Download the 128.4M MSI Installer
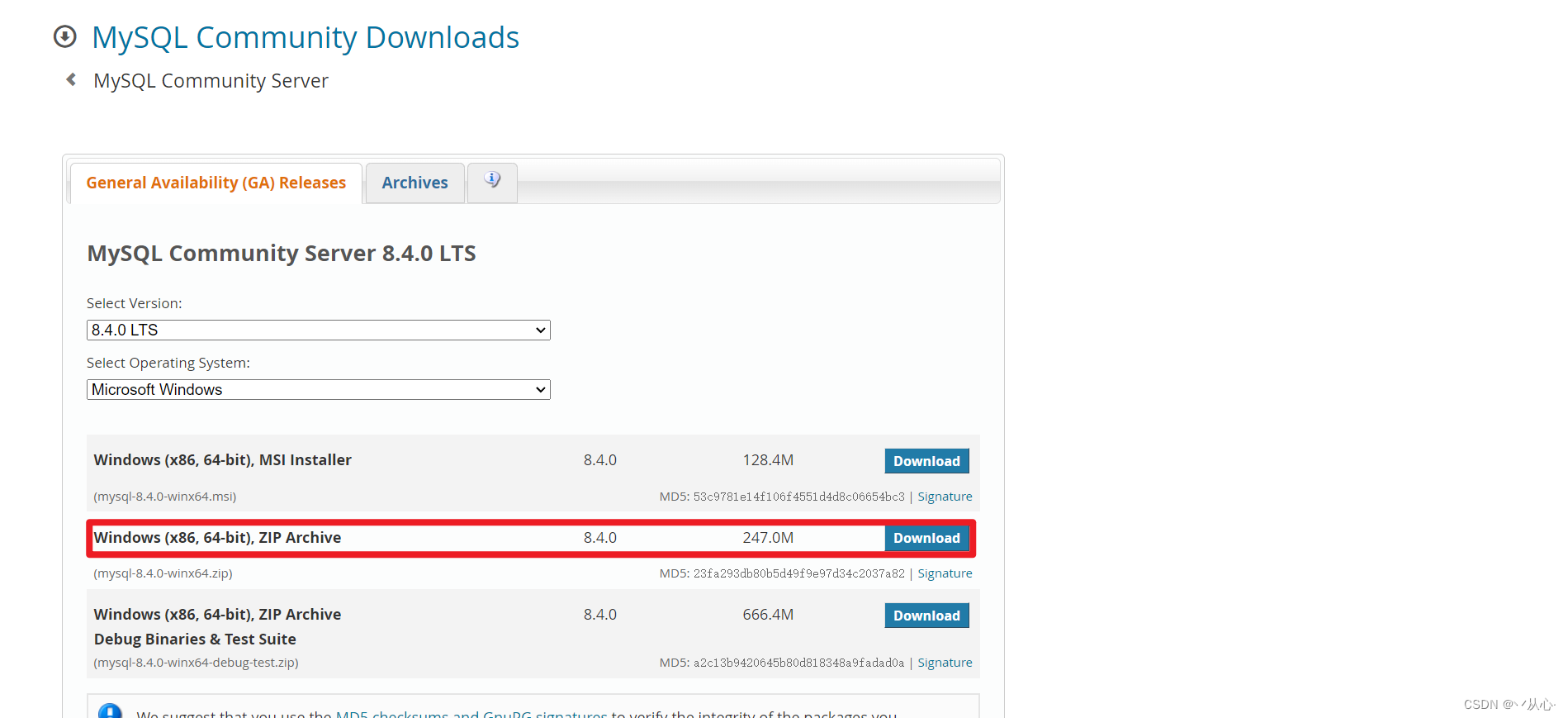The image size is (1568, 718). point(926,461)
